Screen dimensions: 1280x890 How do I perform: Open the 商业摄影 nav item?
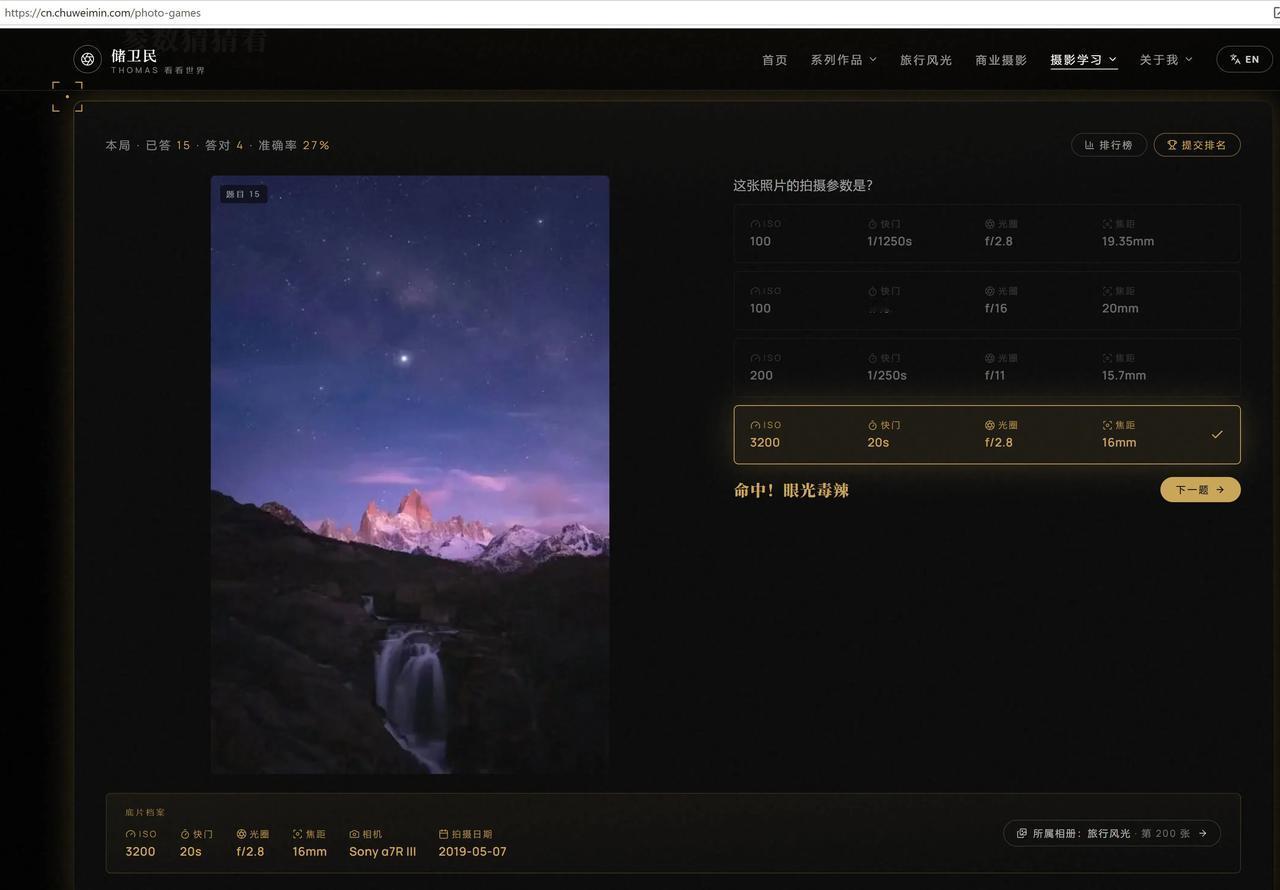pos(1001,60)
